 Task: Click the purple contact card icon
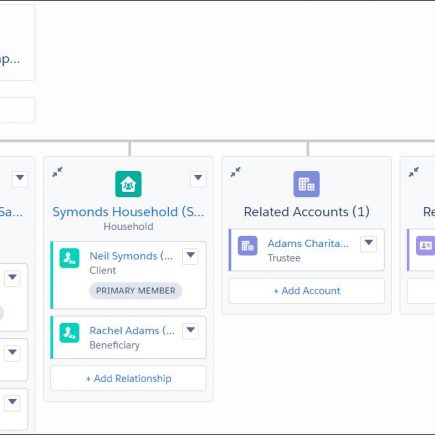[x=426, y=246]
